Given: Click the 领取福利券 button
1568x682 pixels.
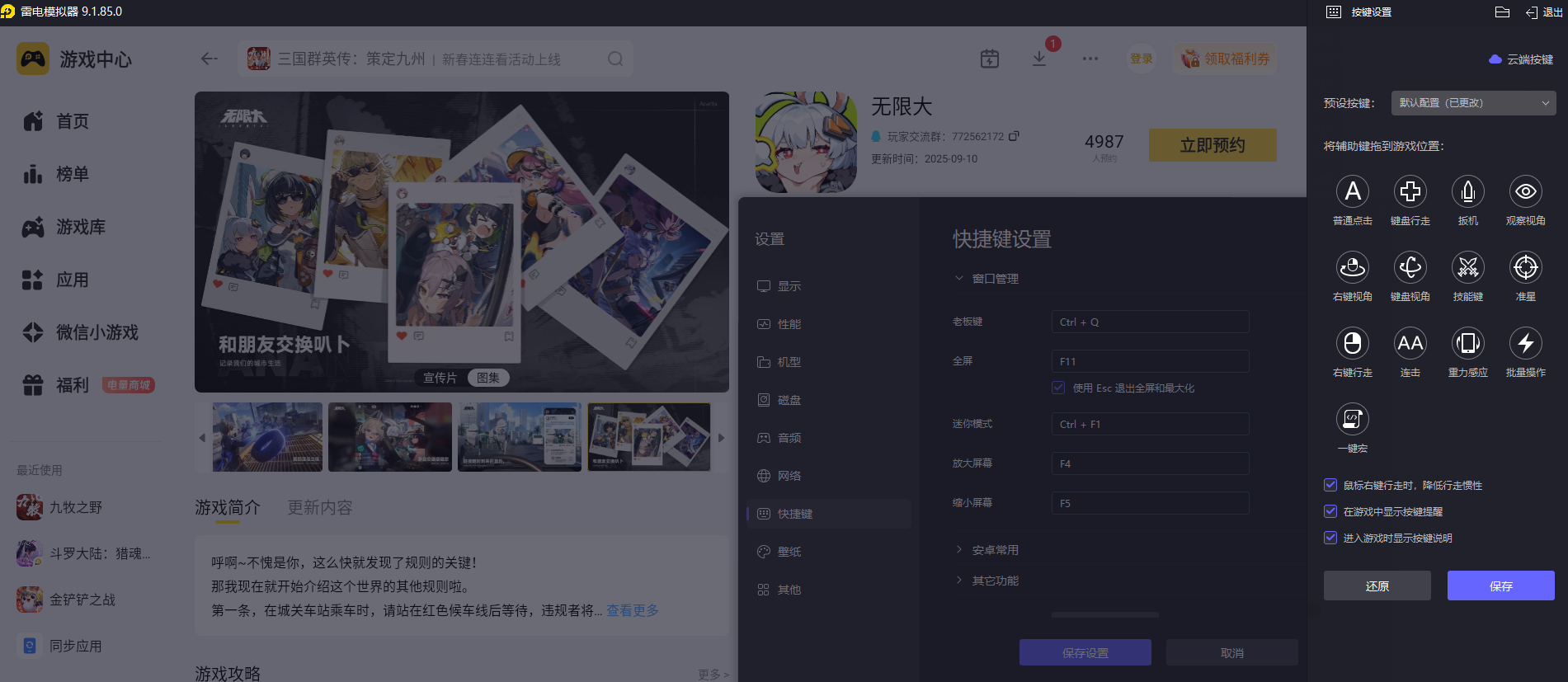Looking at the screenshot, I should coord(1226,59).
